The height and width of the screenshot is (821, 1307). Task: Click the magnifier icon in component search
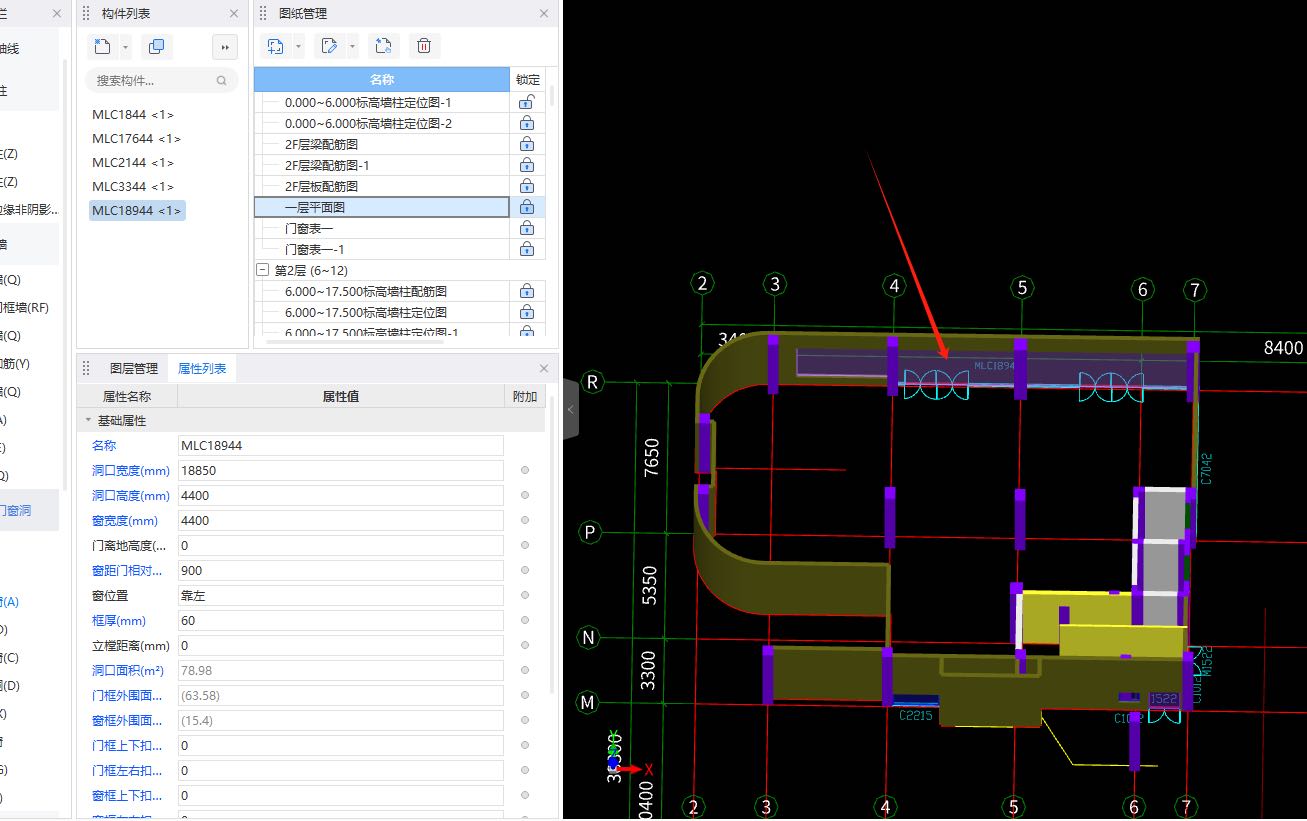click(221, 81)
